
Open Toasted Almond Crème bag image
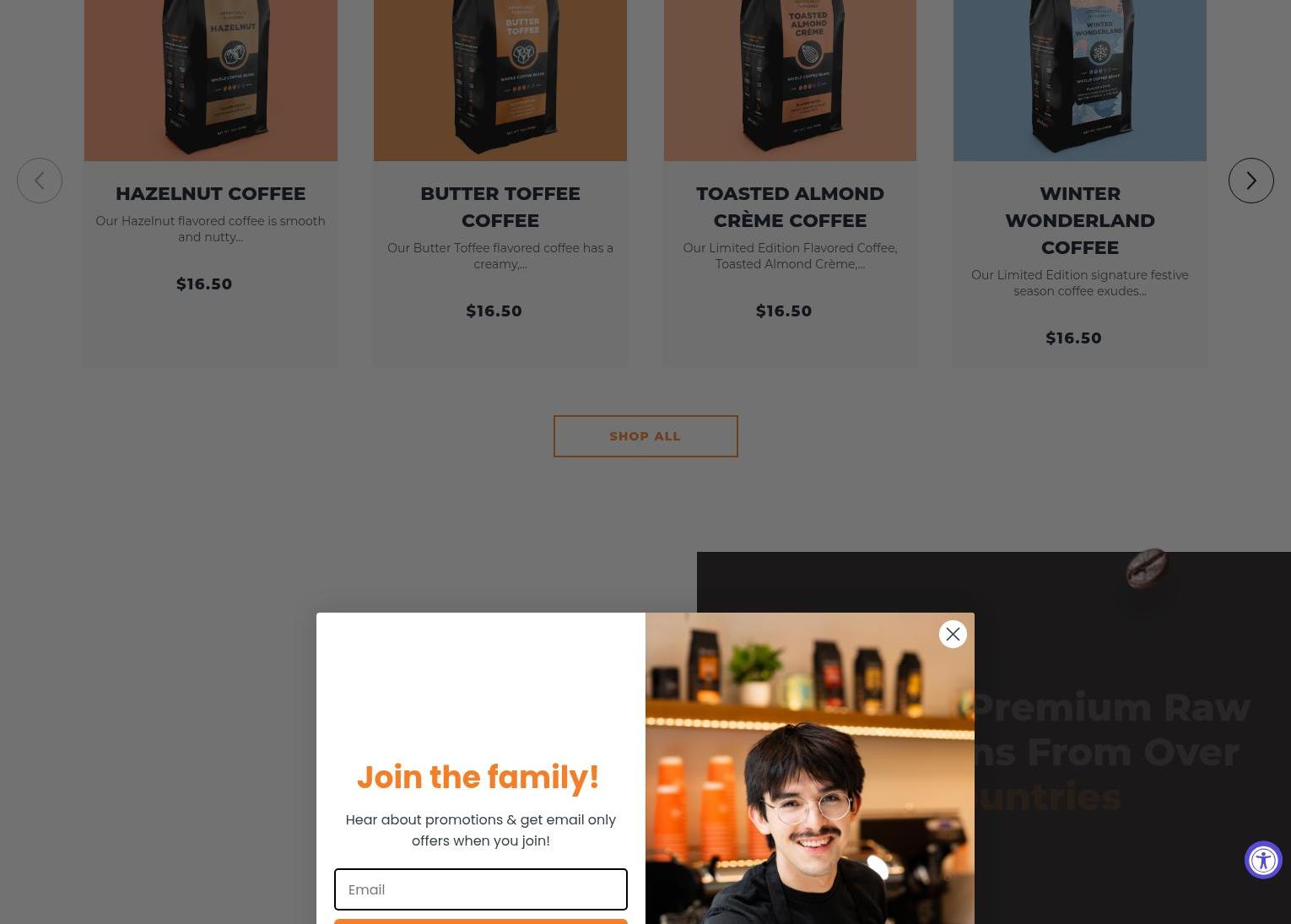pos(790,80)
